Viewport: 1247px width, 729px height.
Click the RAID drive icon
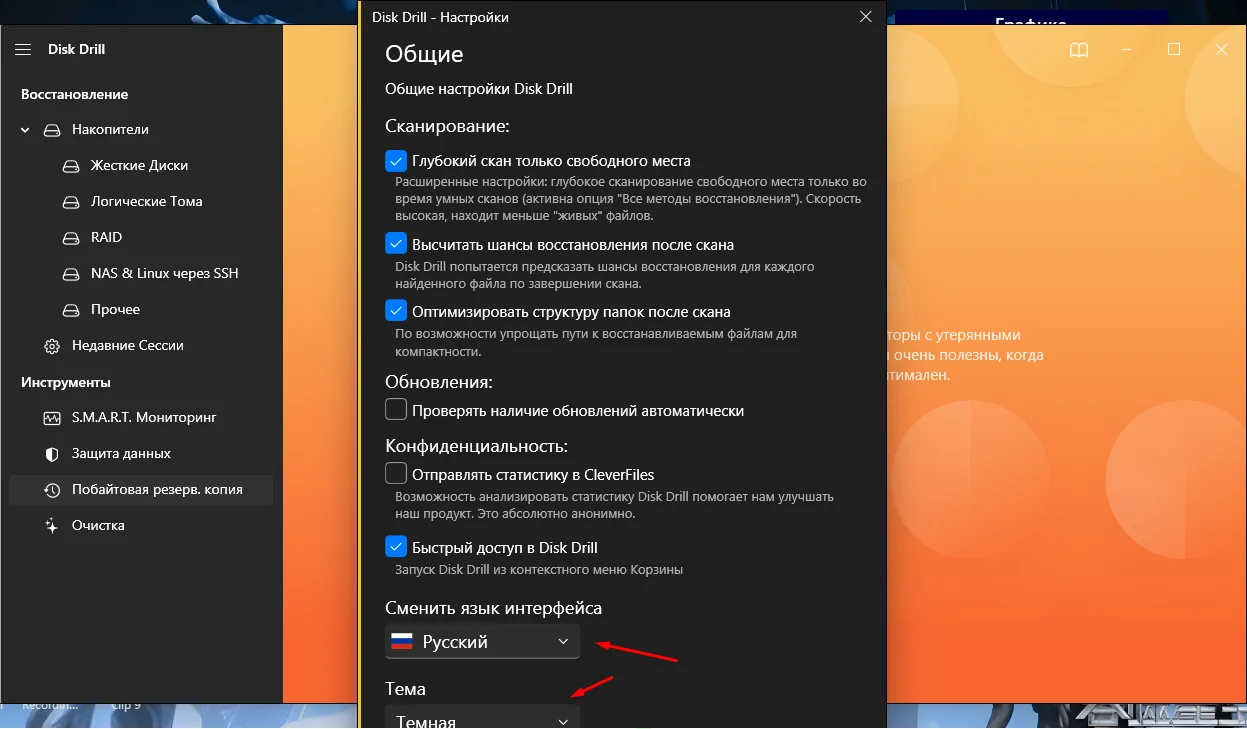click(x=71, y=238)
